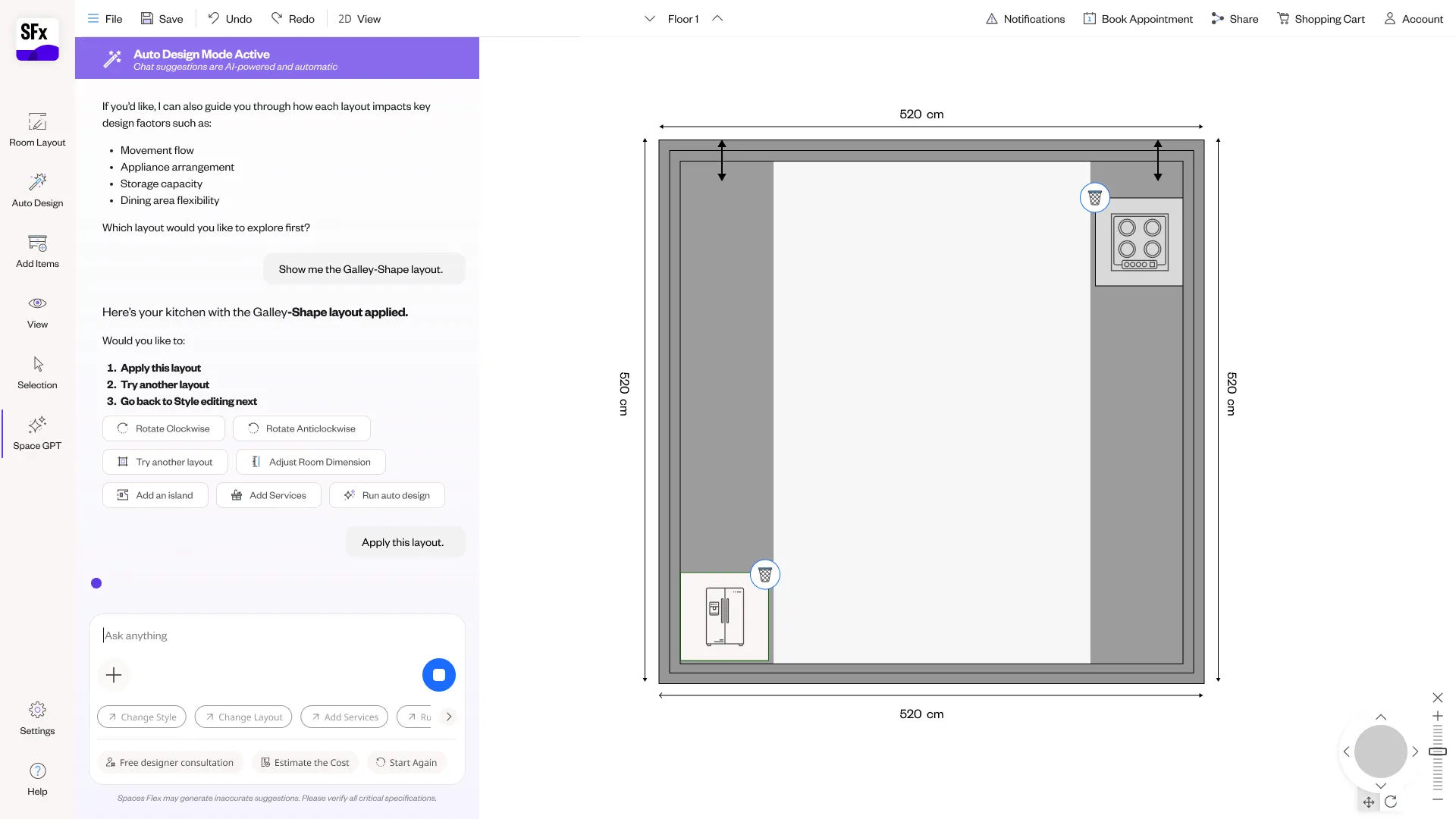The width and height of the screenshot is (1456, 819).
Task: Click the plus attachment button in chat
Action: click(114, 675)
